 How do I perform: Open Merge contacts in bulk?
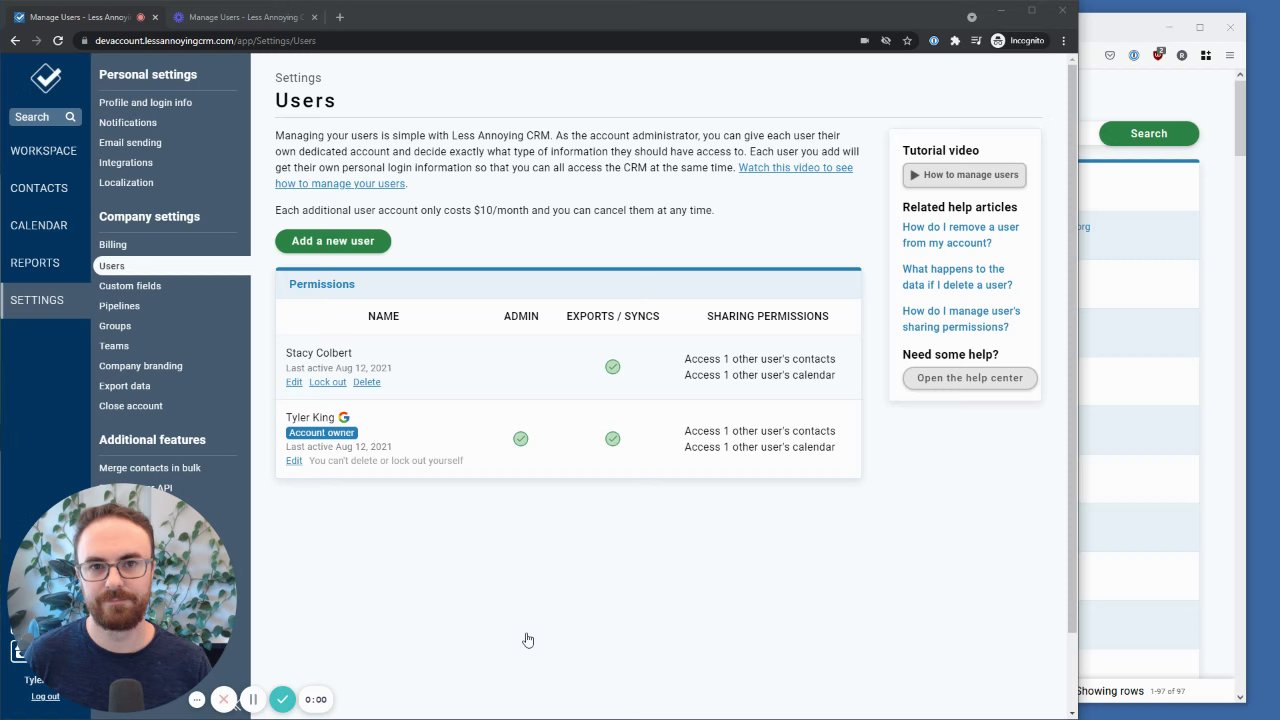(x=150, y=468)
